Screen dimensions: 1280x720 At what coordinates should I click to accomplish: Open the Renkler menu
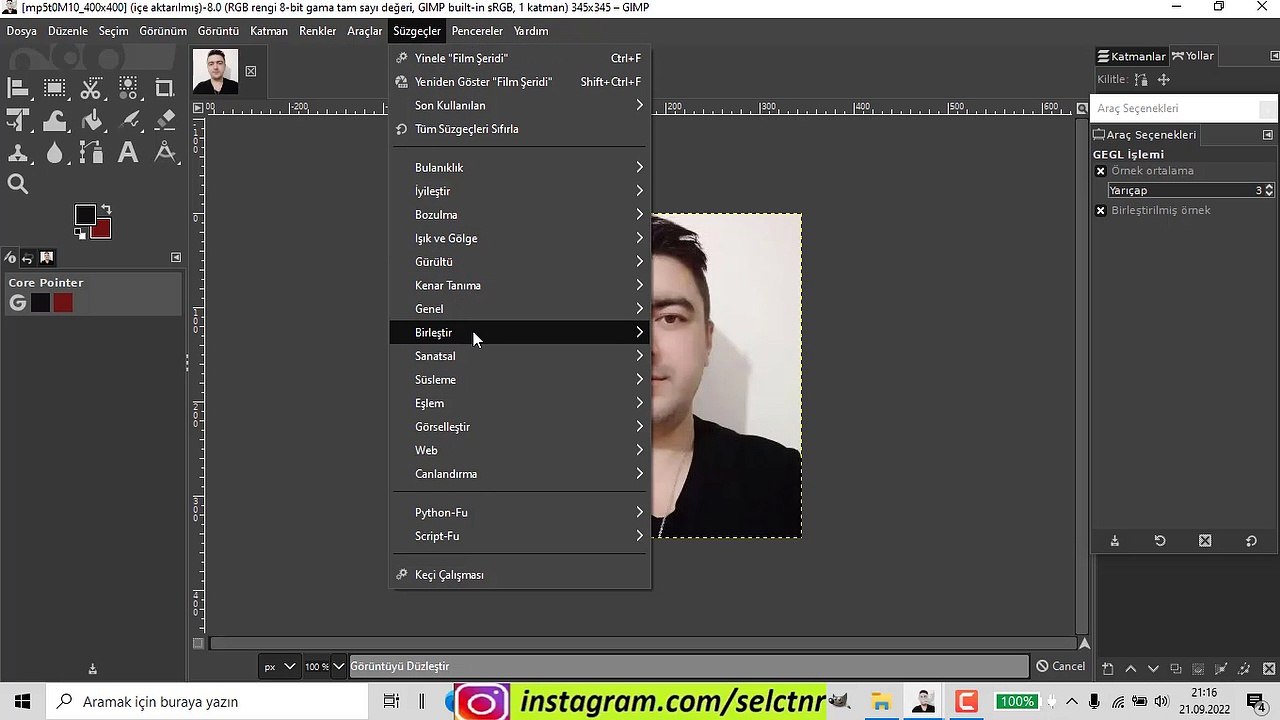point(318,31)
